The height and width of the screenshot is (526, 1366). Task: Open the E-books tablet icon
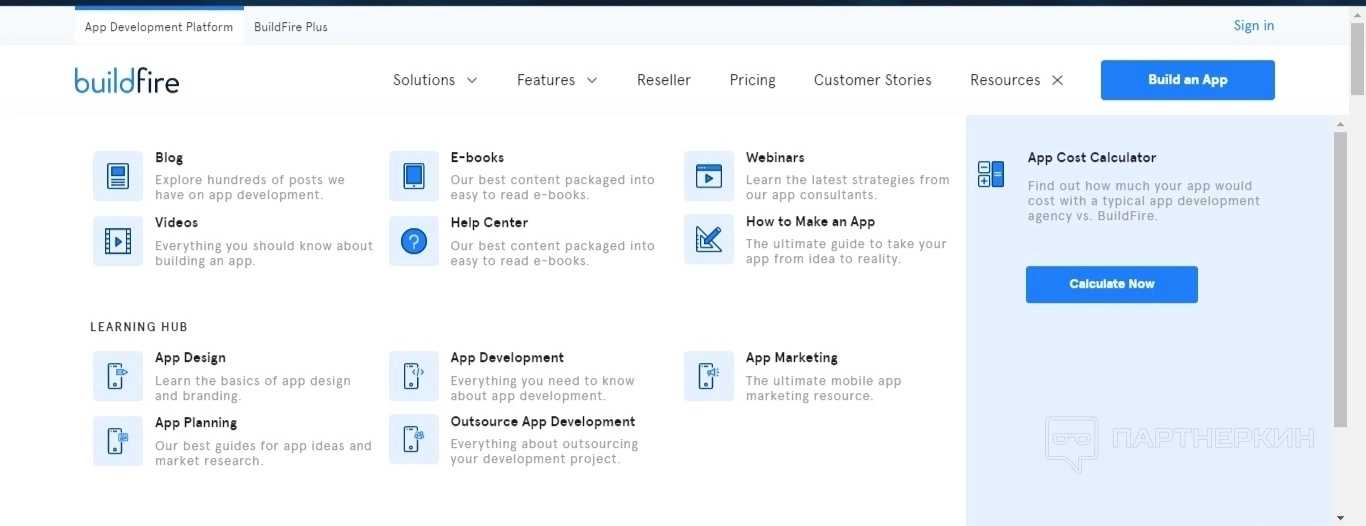pos(414,177)
